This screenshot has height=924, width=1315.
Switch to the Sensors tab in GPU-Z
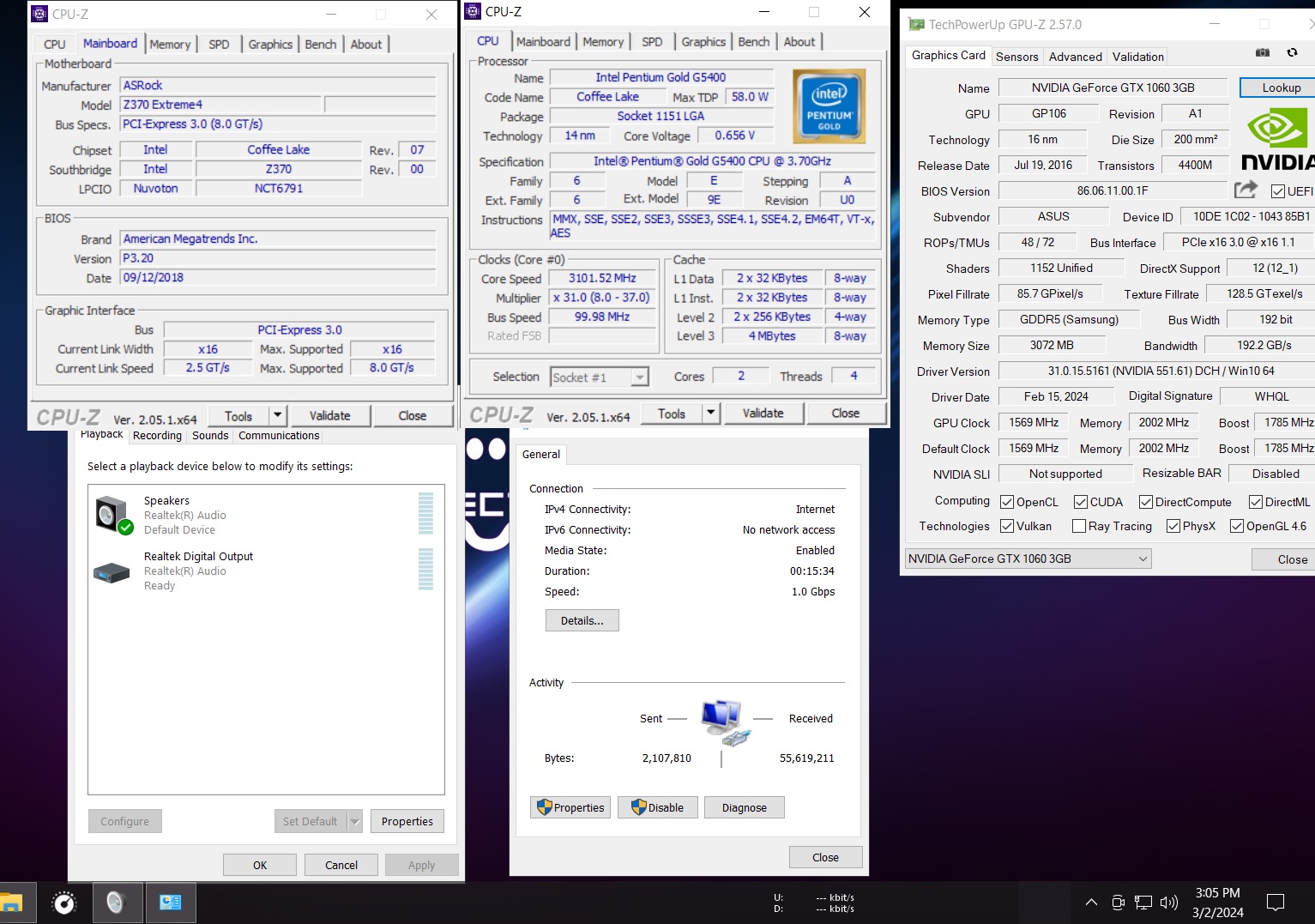click(x=1016, y=57)
